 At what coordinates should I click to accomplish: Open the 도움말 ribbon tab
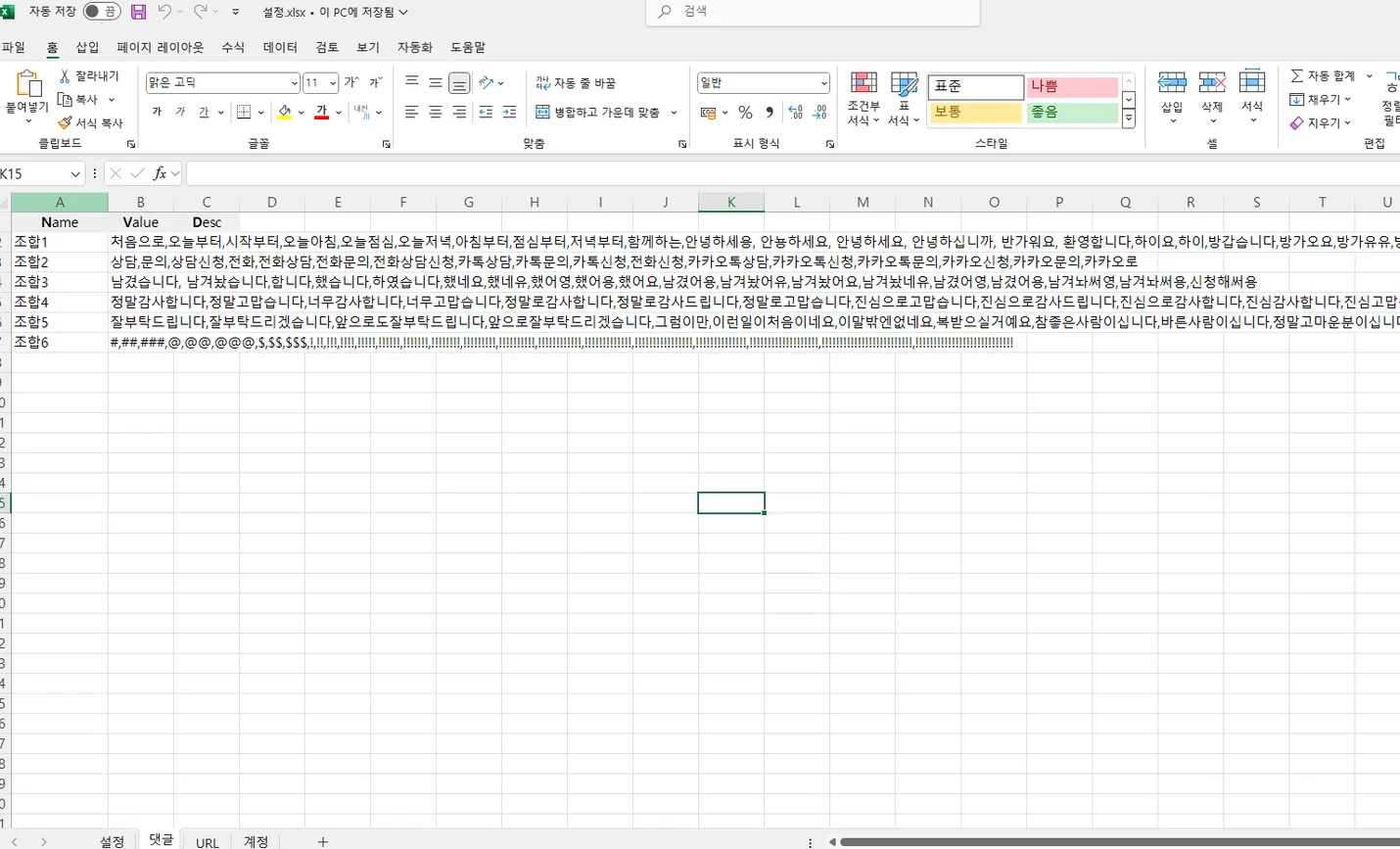click(x=467, y=47)
